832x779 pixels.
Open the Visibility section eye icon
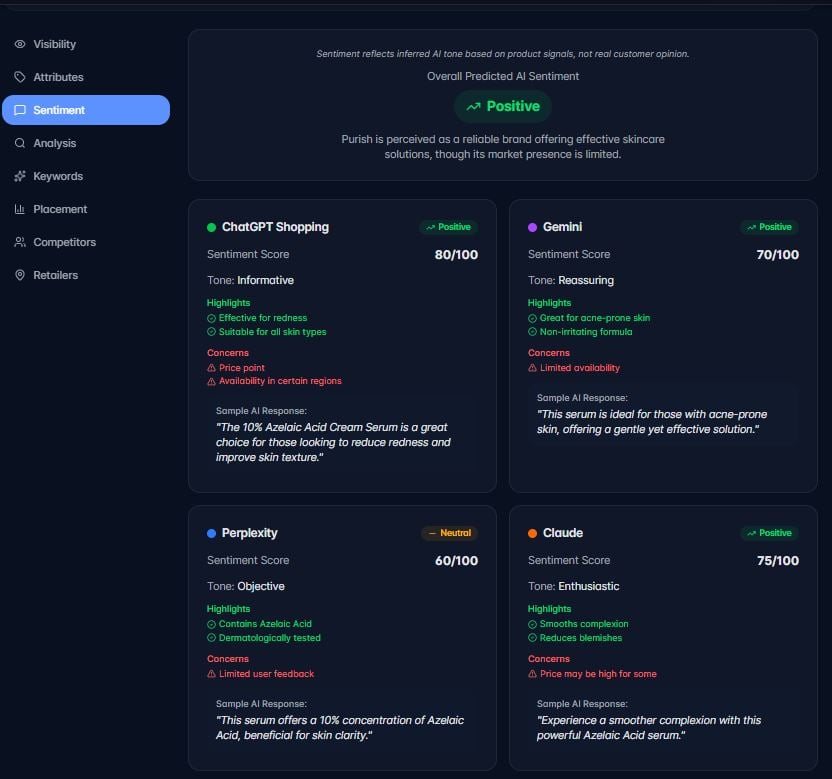(x=20, y=44)
